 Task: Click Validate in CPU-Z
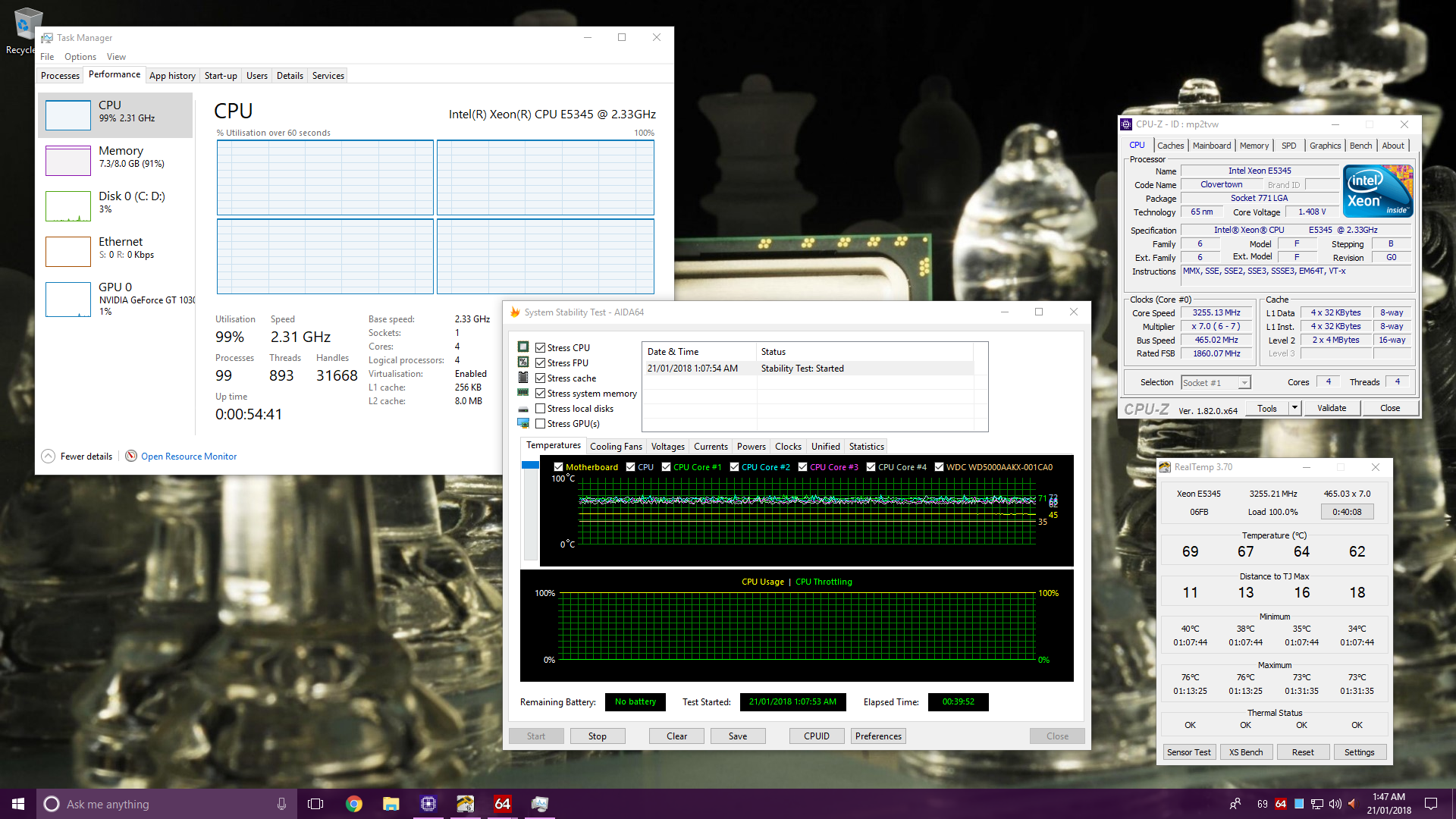[x=1332, y=408]
